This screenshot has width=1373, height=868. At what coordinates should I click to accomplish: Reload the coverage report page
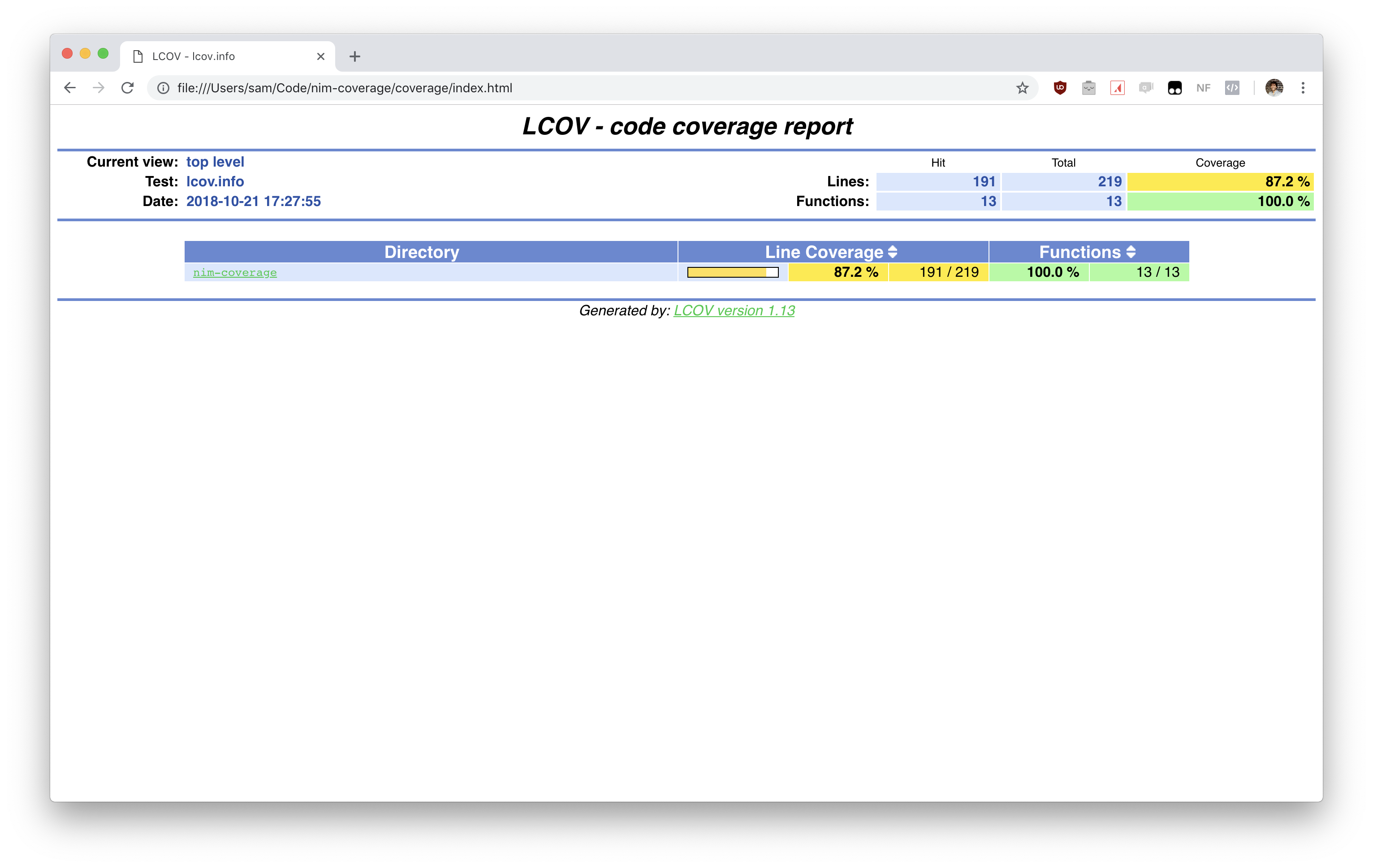click(x=128, y=88)
